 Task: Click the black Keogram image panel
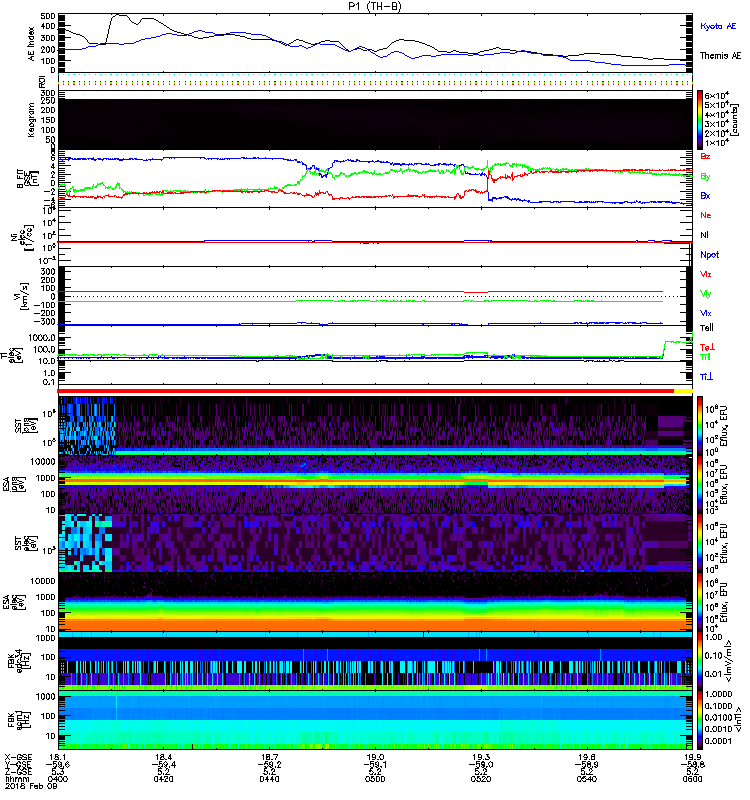[x=375, y=124]
